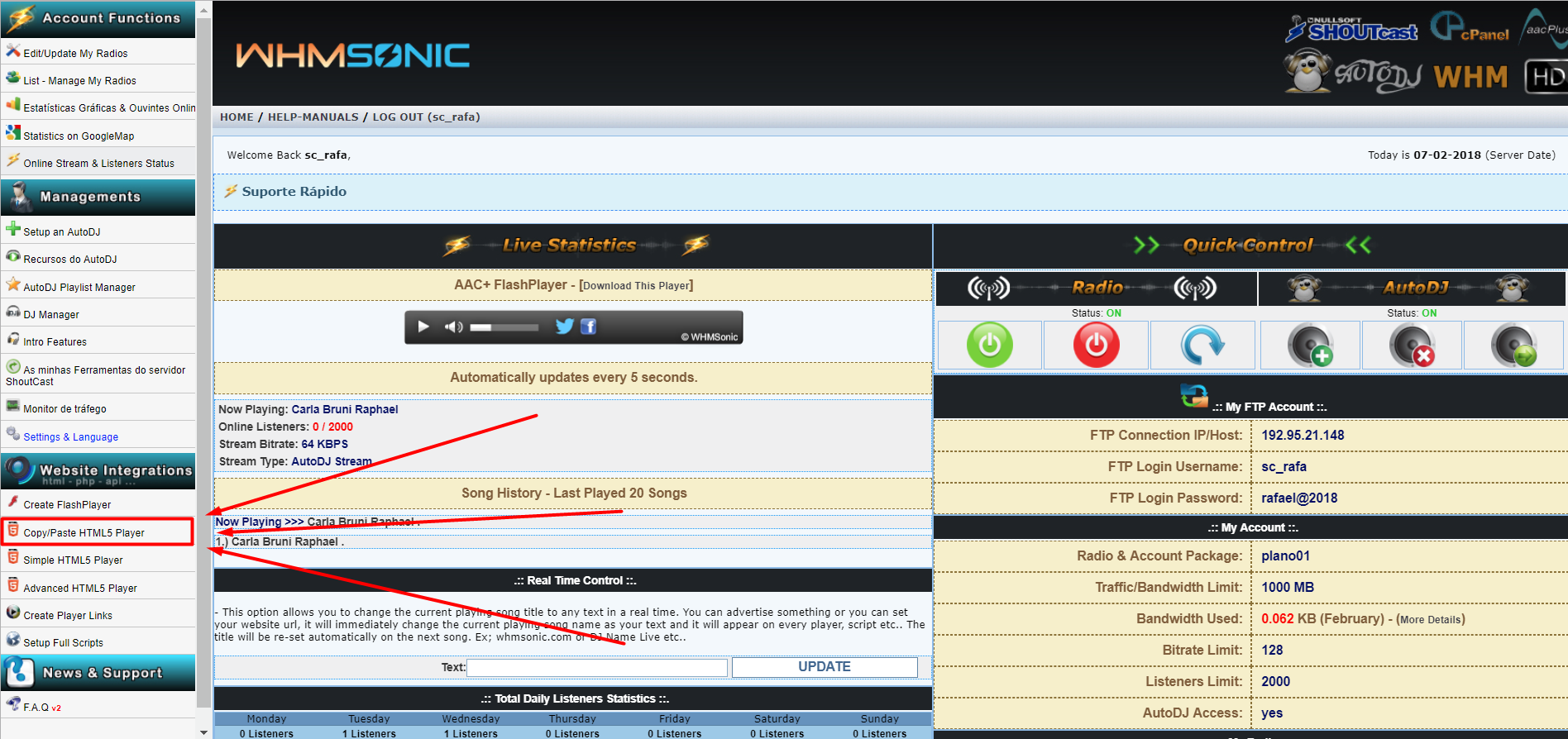Start AutoDJ using the speaker plus icon
Viewport: 1568px width, 739px height.
click(1310, 345)
